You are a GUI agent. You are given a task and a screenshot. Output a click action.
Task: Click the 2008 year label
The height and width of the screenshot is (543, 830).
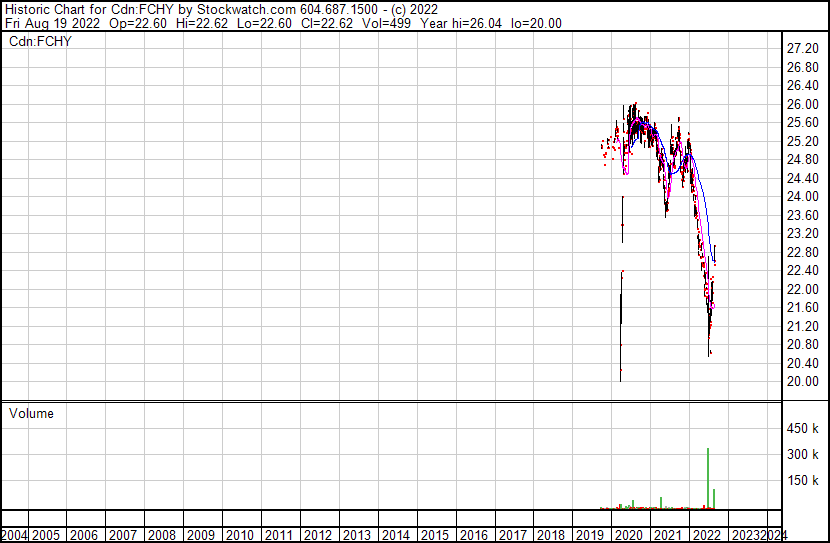pos(162,534)
